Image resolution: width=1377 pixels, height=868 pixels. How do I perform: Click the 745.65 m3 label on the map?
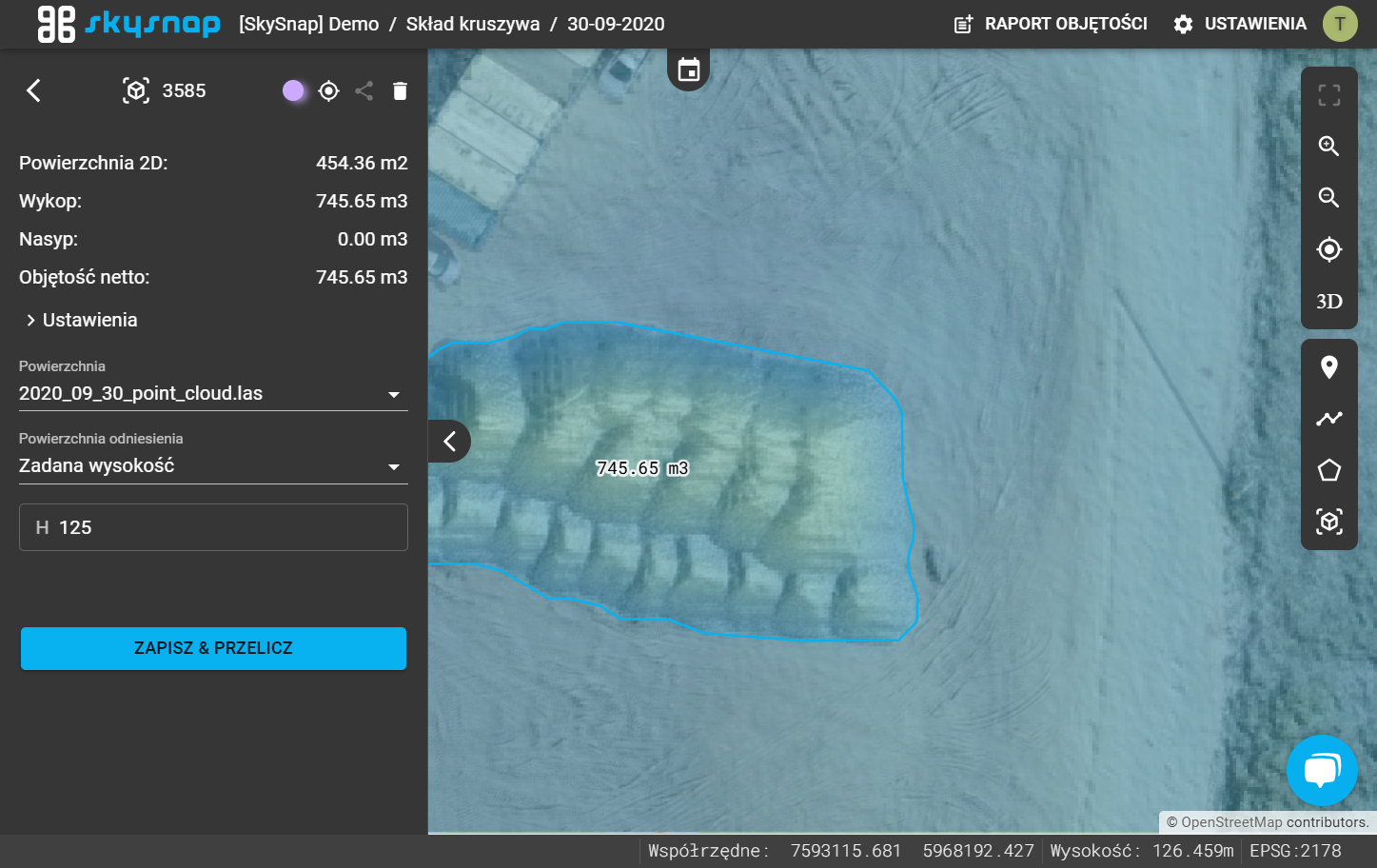pos(642,468)
